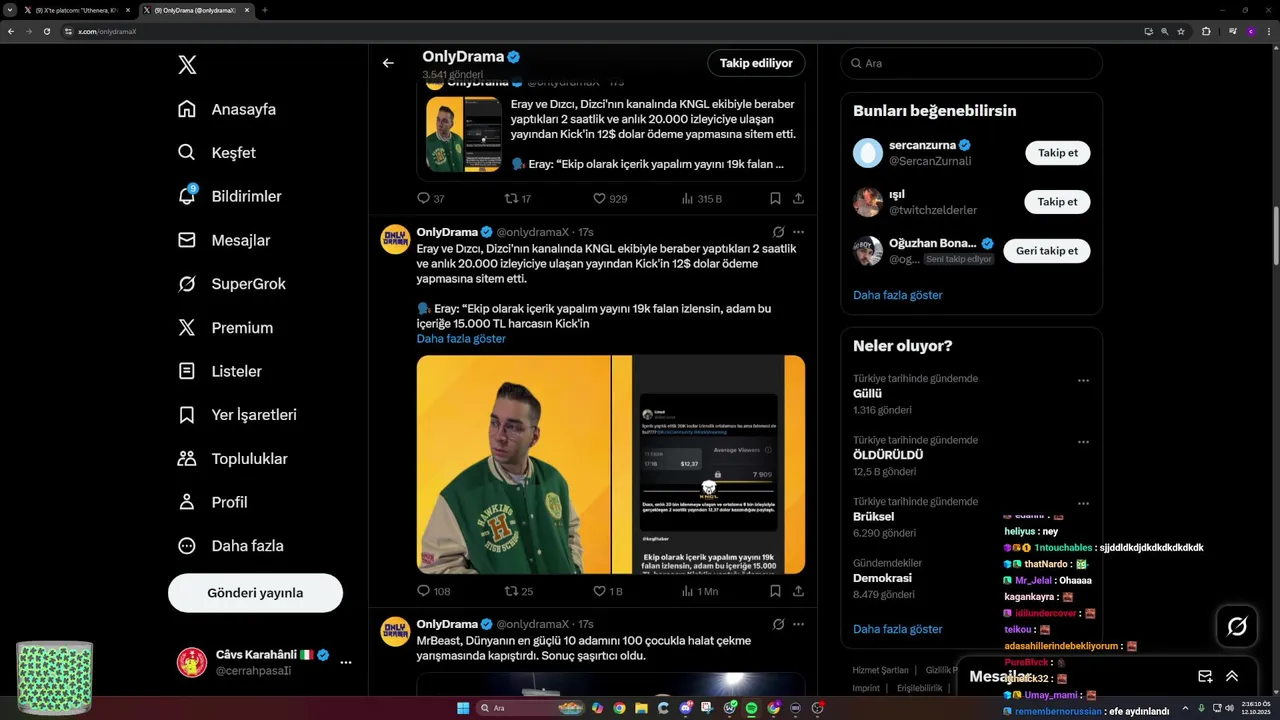Open Bildirimler notifications

click(x=230, y=197)
